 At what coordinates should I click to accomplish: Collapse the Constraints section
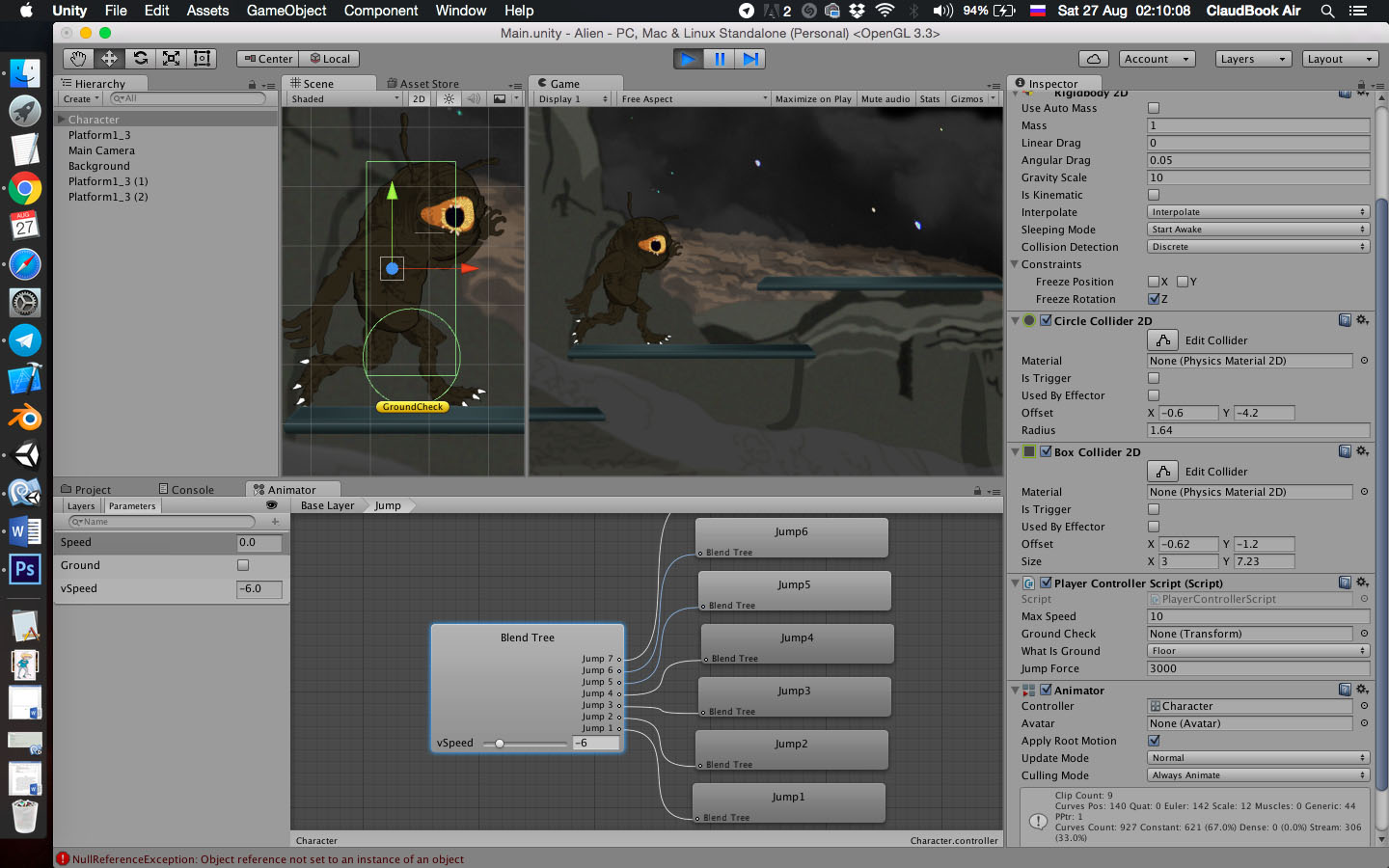(1015, 264)
